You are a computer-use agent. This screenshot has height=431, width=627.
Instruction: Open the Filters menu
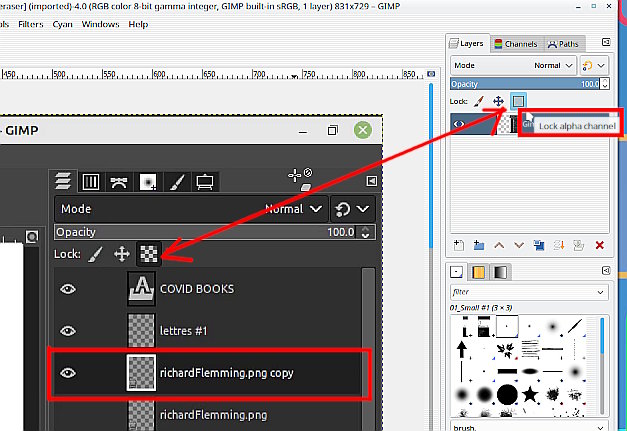(x=31, y=24)
